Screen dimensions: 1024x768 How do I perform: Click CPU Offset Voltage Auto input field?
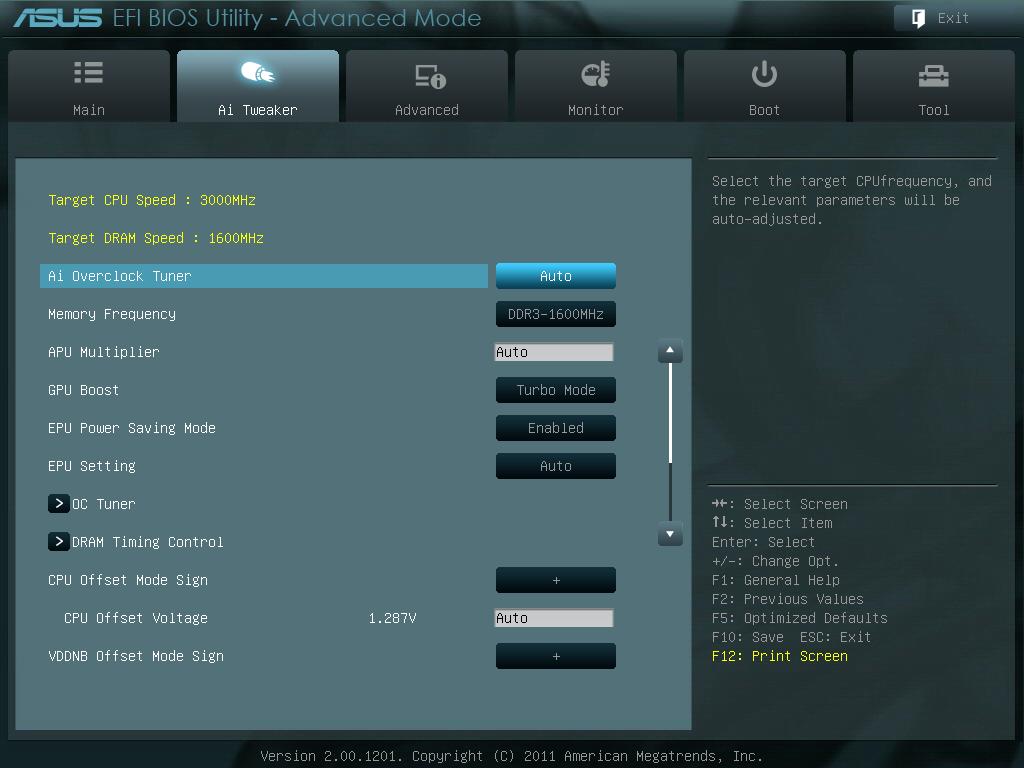[x=554, y=618]
